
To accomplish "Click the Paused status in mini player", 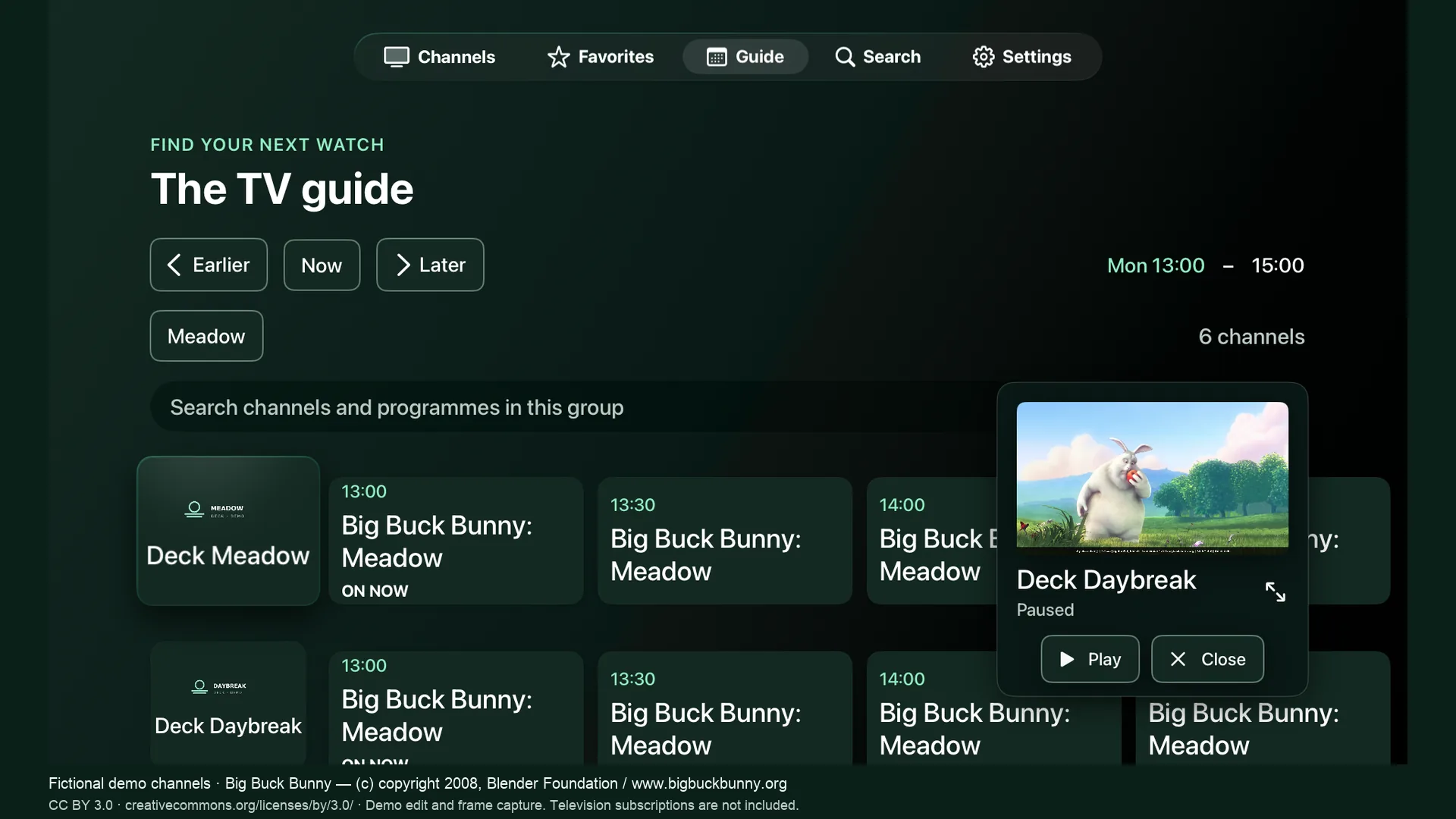I will [x=1045, y=610].
